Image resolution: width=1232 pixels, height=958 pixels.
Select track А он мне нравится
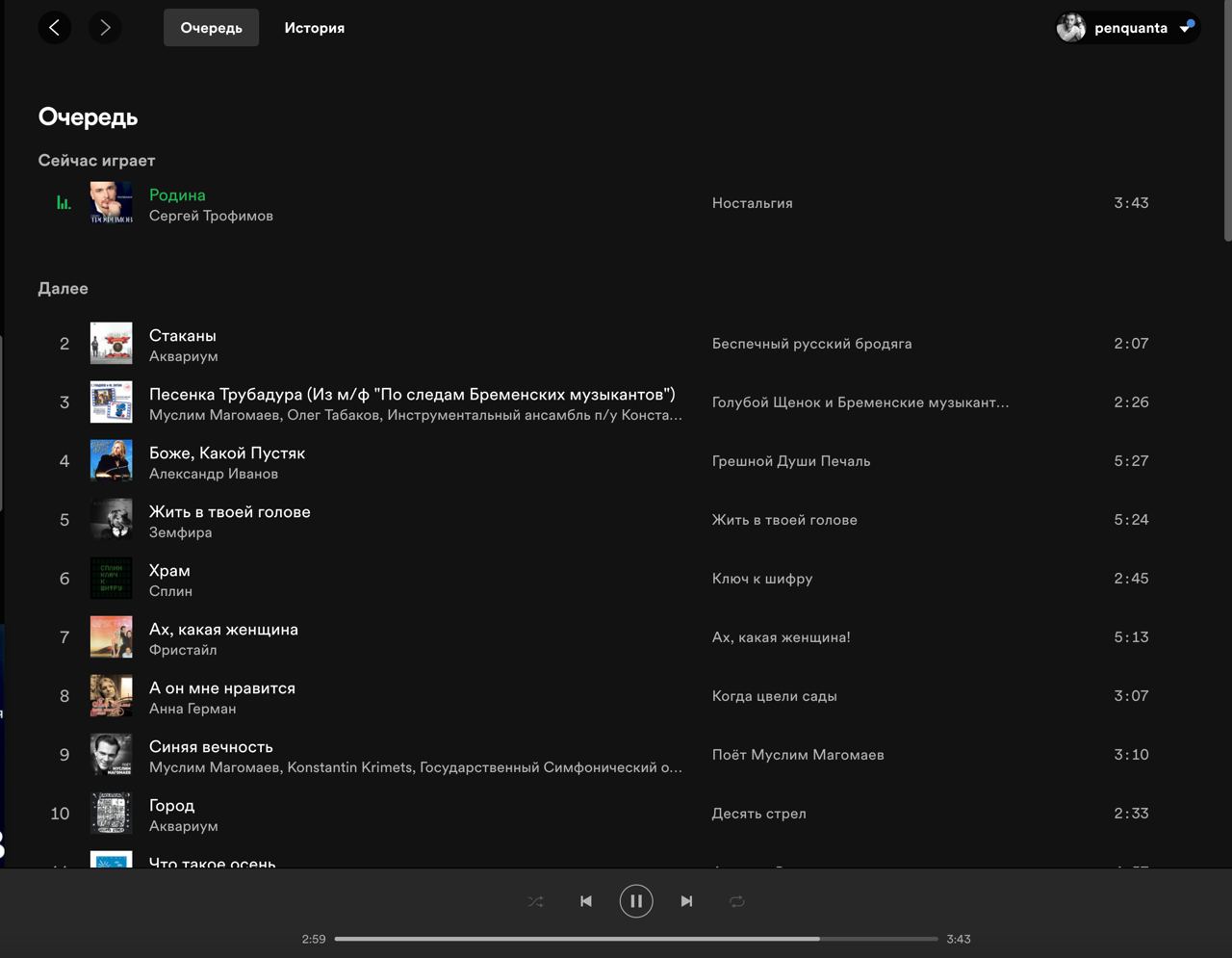[222, 687]
